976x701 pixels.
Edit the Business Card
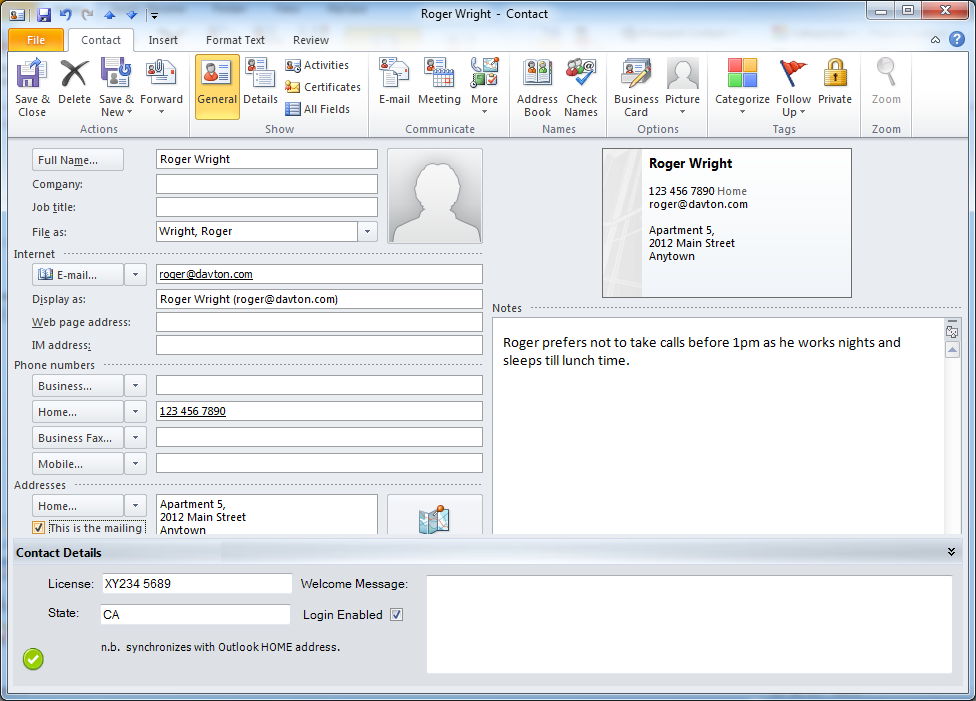tap(636, 87)
